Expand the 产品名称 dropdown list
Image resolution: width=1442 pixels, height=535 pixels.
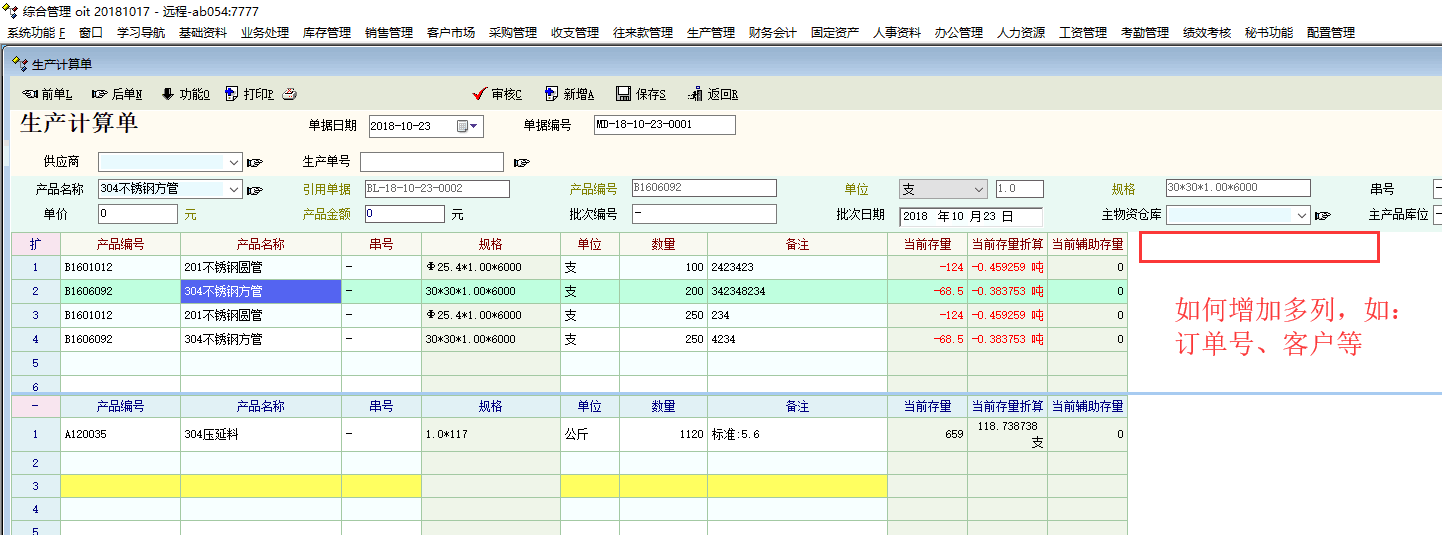tap(234, 189)
